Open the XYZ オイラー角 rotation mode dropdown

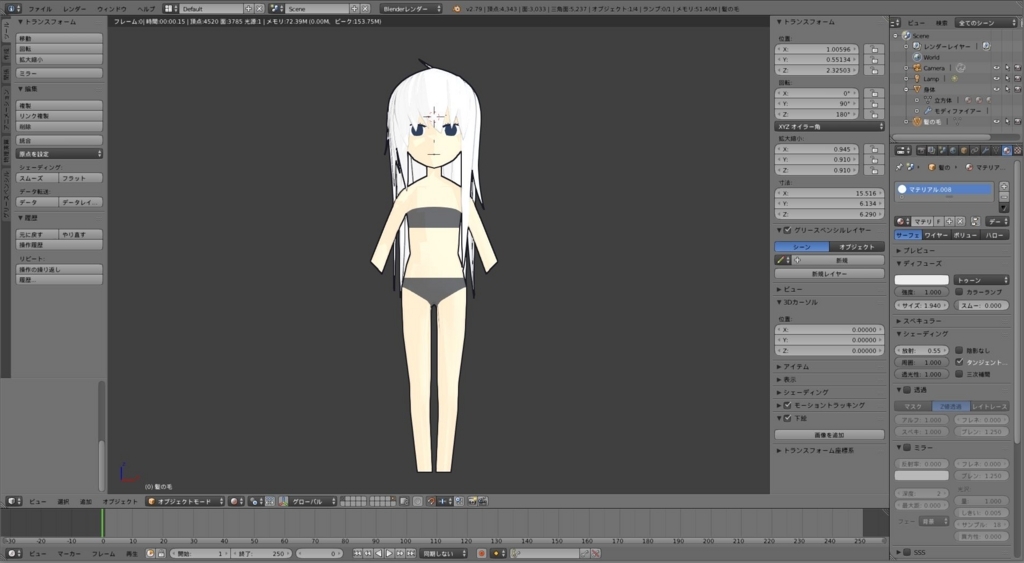(x=830, y=127)
